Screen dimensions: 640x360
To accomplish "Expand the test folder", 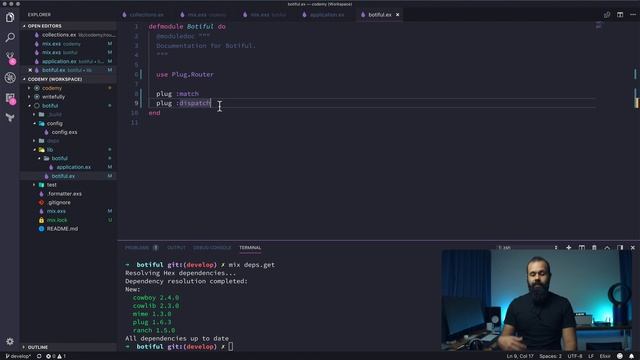I will [x=51, y=185].
